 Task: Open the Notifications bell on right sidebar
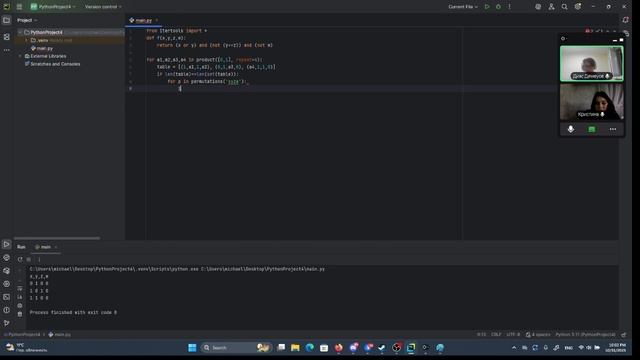click(x=625, y=20)
